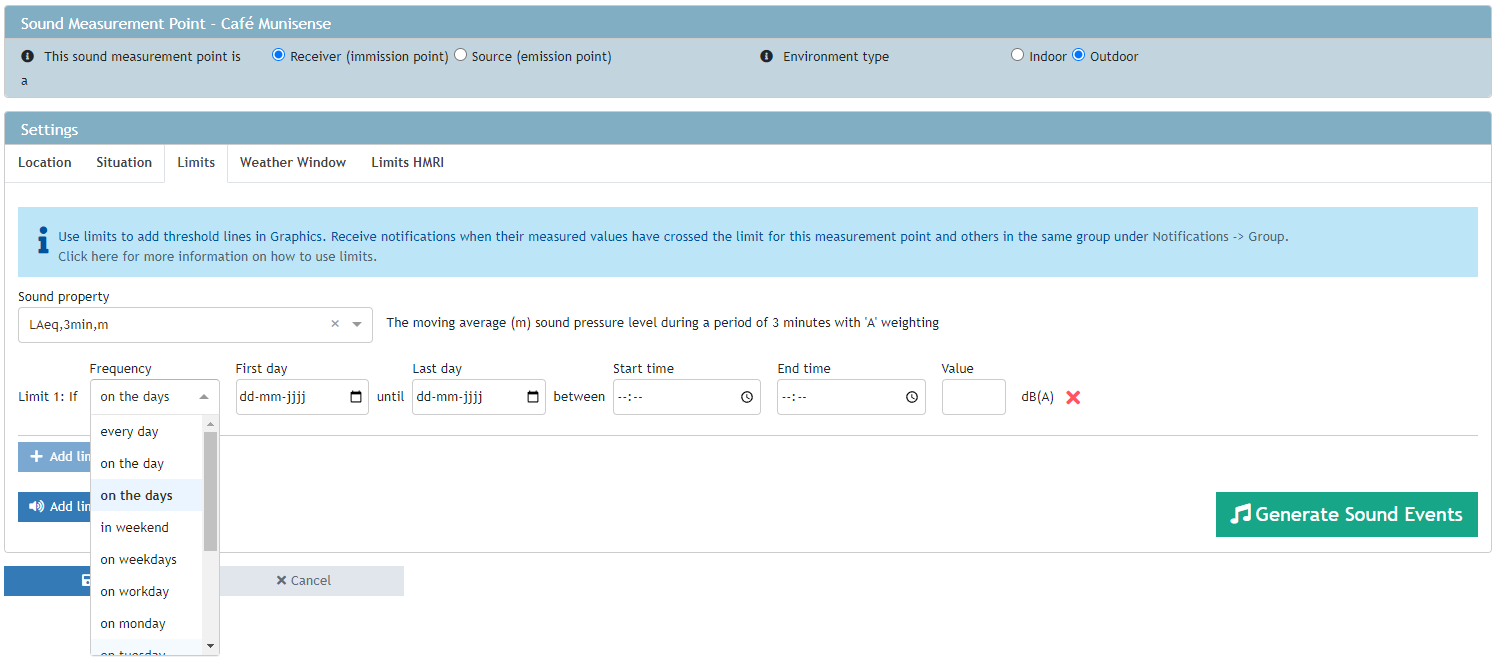Expand the Sound property dropdown arrow

coord(357,324)
